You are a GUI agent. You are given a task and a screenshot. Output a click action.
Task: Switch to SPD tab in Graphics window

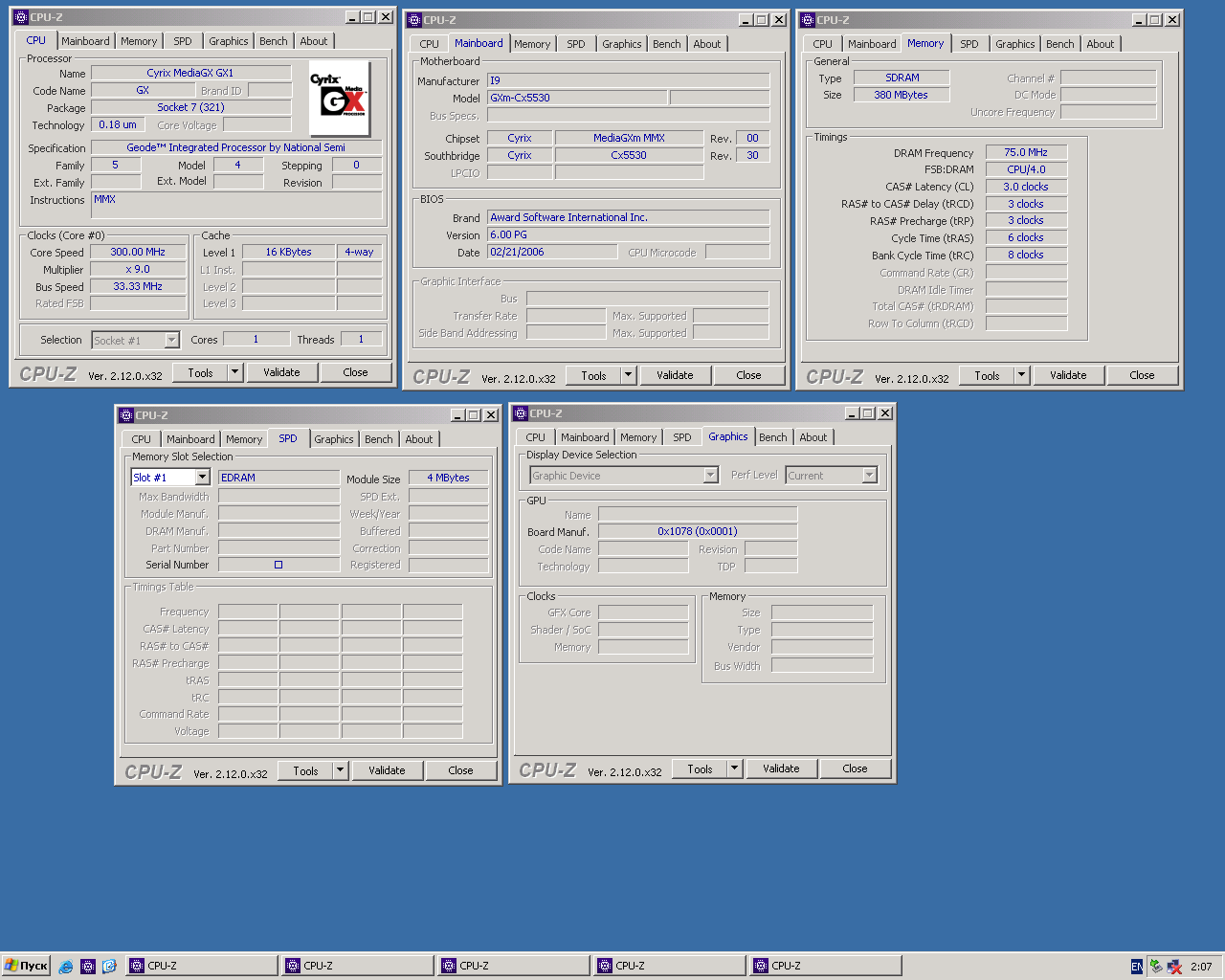pos(682,437)
